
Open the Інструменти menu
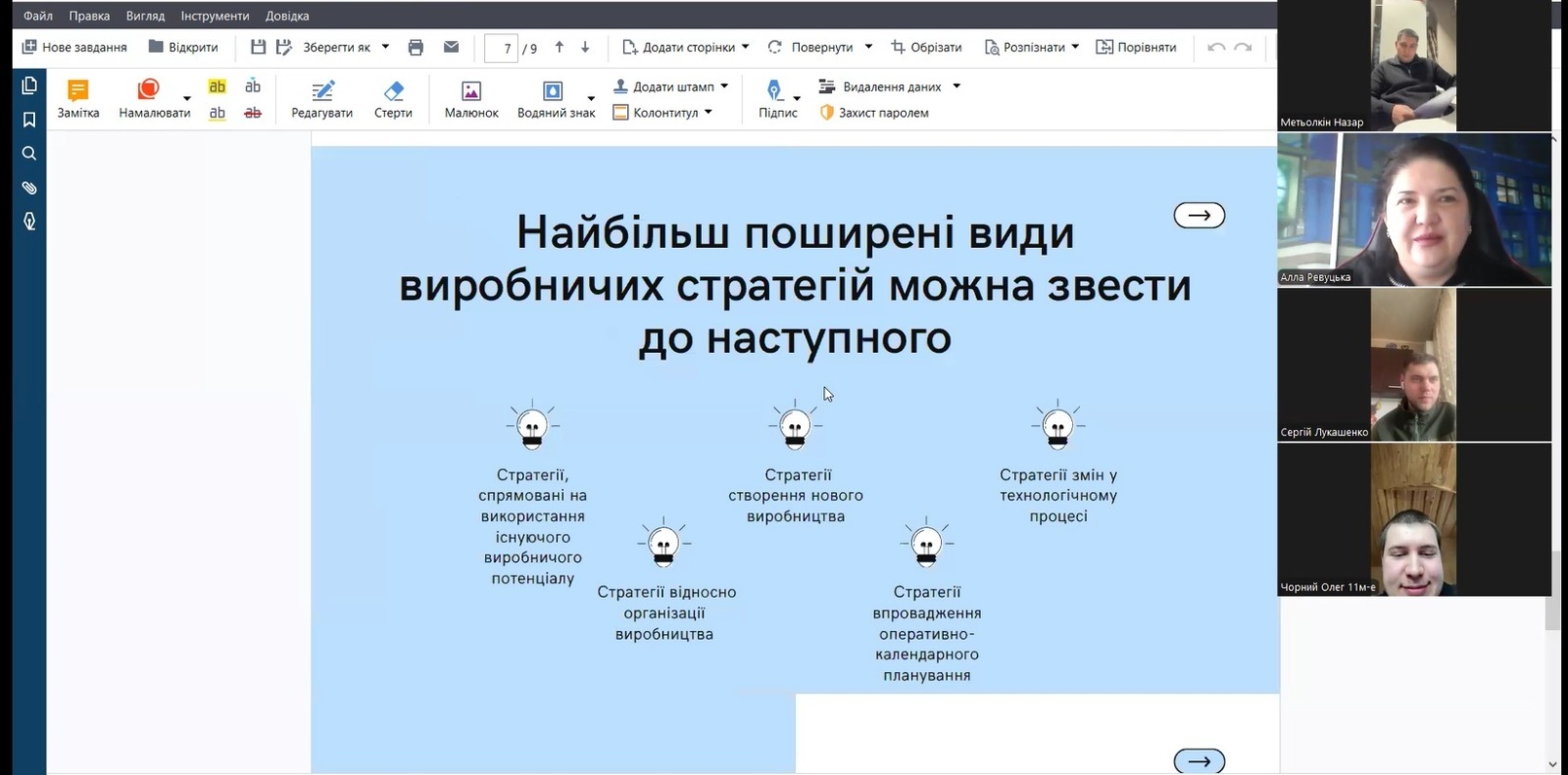coord(215,16)
